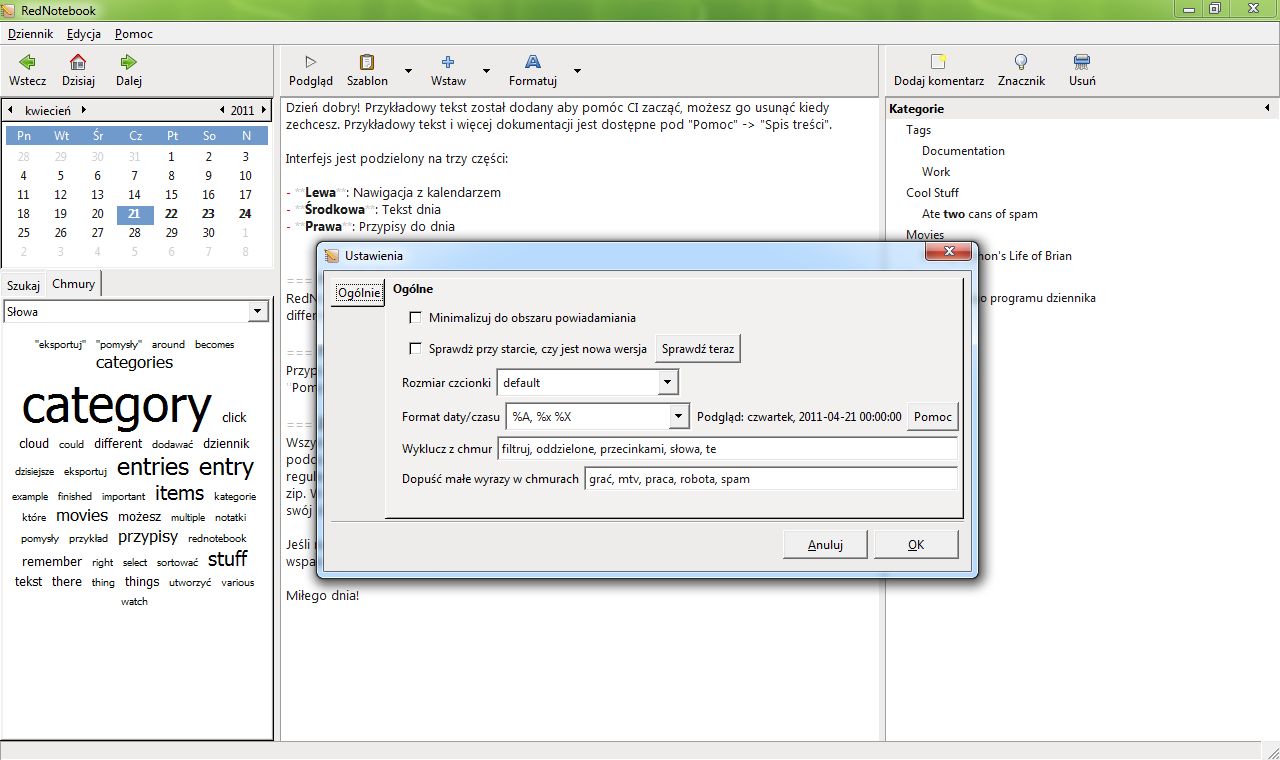Viewport: 1280px width, 760px height.
Task: Click the Znacznik tag icon
Action: [x=1021, y=62]
